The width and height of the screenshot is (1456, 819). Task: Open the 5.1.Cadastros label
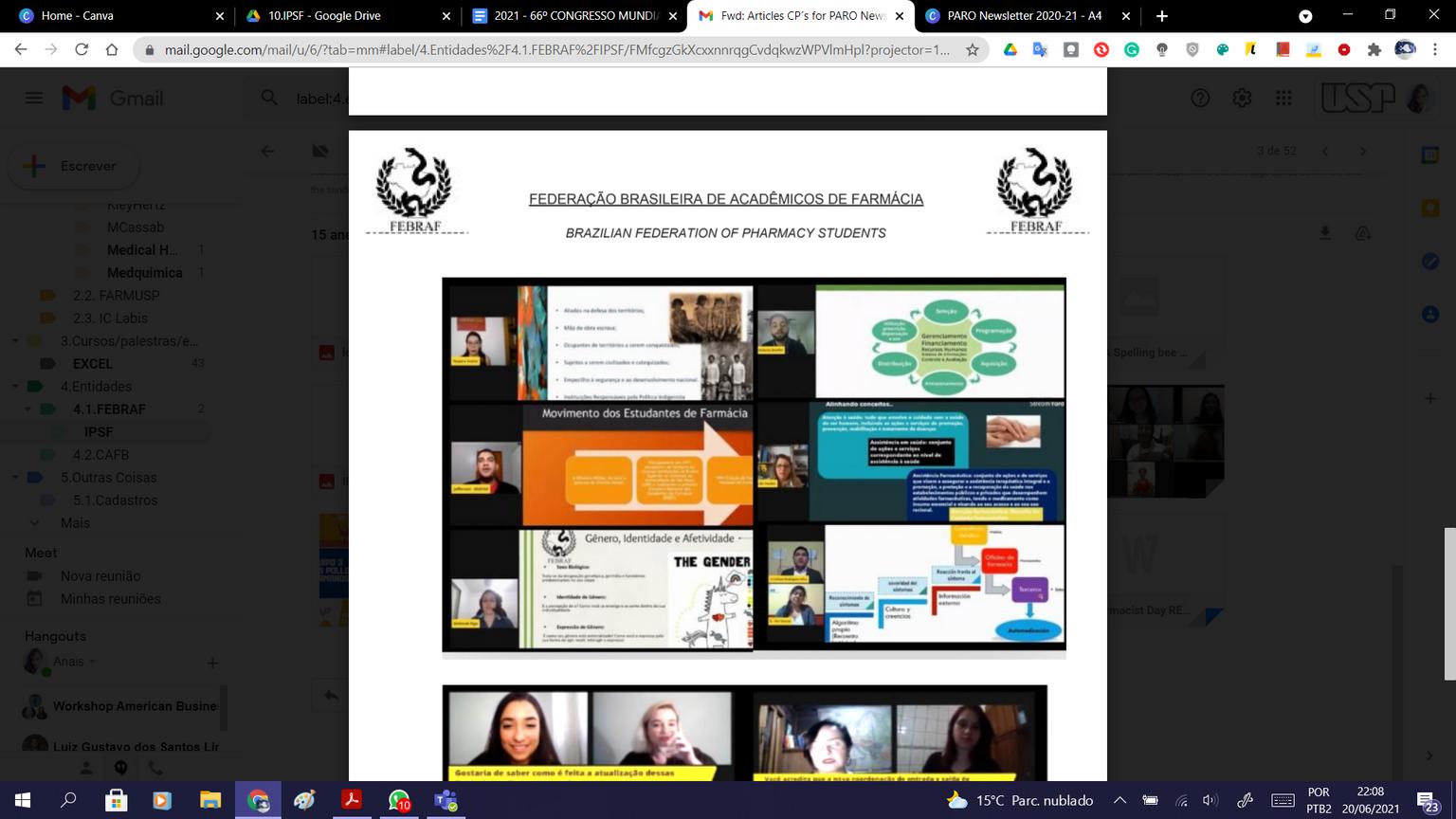click(115, 500)
